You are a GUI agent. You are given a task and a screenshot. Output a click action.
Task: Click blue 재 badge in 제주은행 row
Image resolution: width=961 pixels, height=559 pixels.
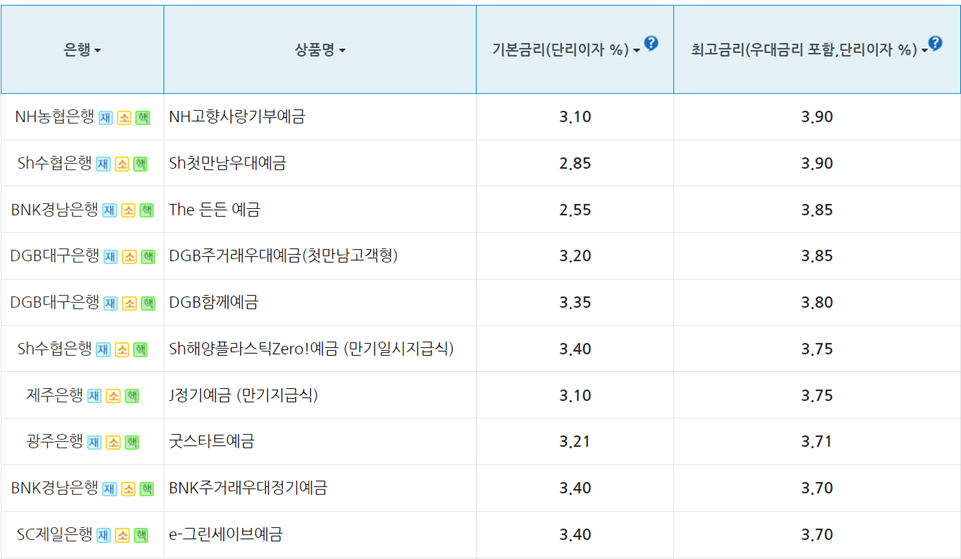(94, 397)
